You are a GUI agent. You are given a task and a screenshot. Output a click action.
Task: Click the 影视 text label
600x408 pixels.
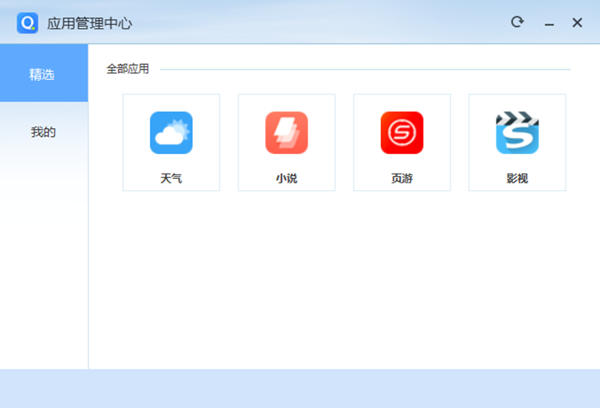point(517,179)
